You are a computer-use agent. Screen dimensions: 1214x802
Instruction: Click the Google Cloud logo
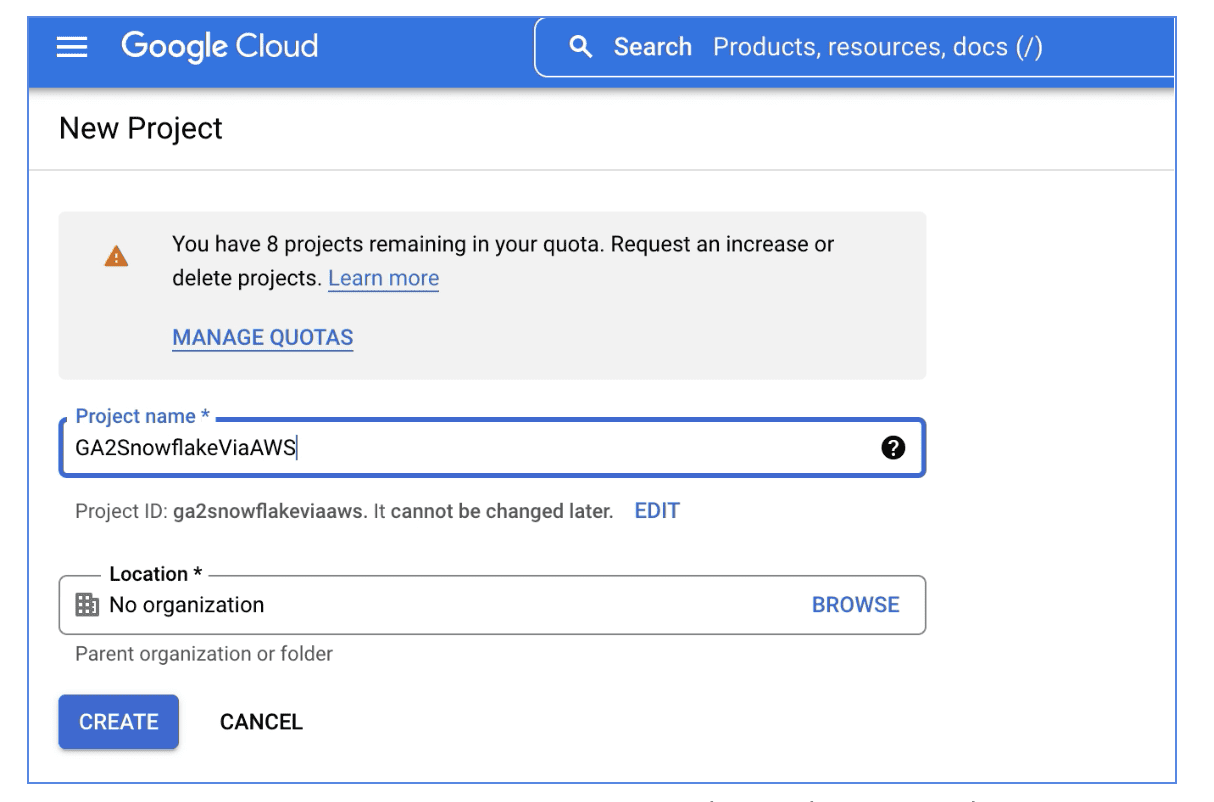point(220,47)
